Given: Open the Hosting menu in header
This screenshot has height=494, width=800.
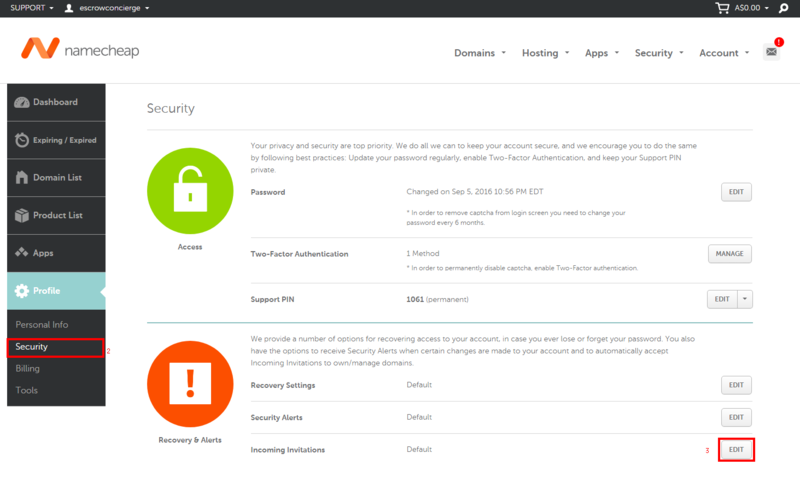Looking at the screenshot, I should [545, 53].
